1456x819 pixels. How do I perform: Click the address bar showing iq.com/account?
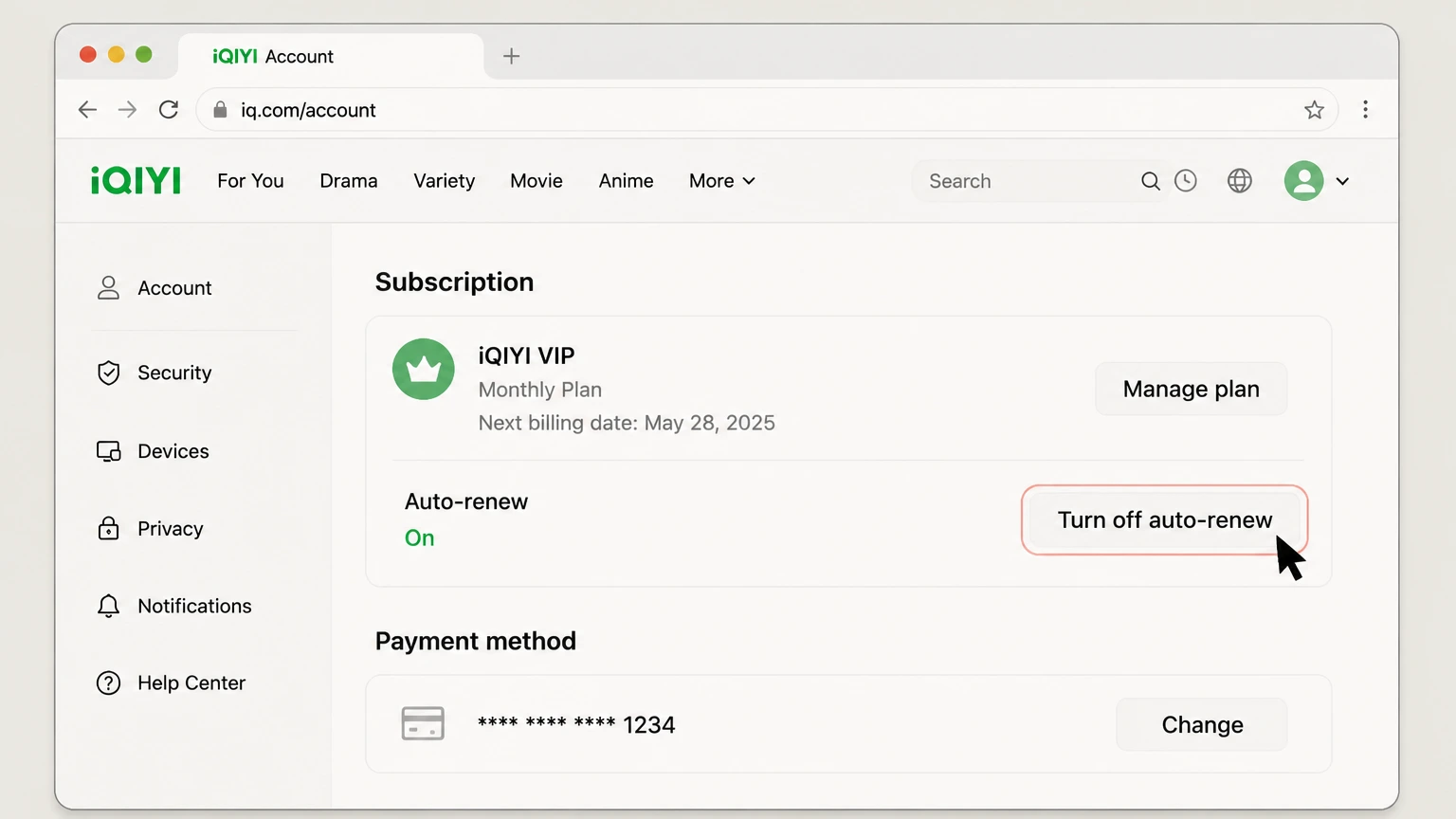tap(767, 110)
